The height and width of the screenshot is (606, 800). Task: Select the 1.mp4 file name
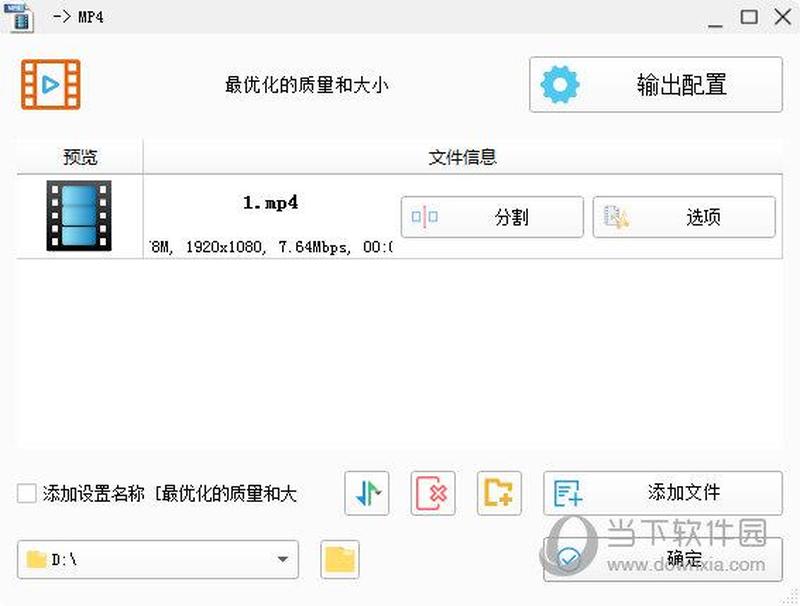coord(270,203)
